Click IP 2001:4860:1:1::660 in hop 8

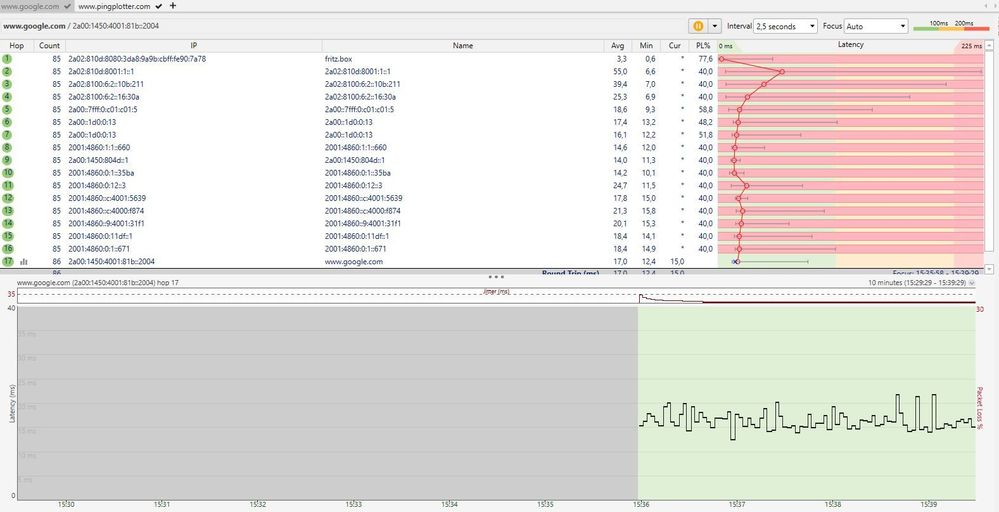coord(99,148)
